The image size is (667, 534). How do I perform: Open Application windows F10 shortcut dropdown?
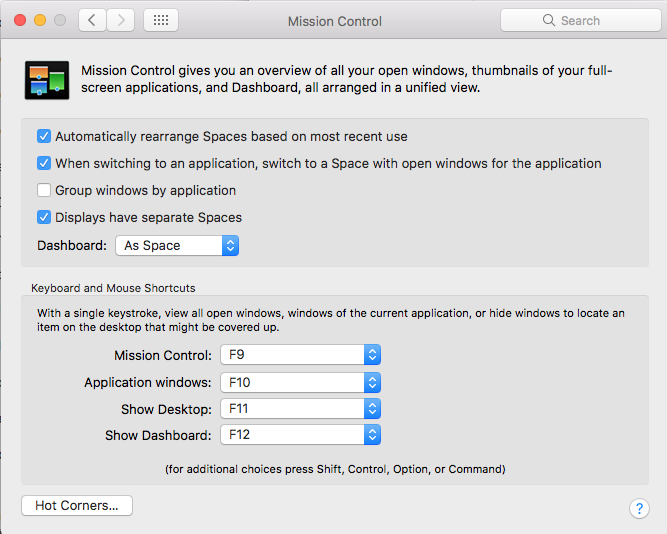click(x=300, y=382)
